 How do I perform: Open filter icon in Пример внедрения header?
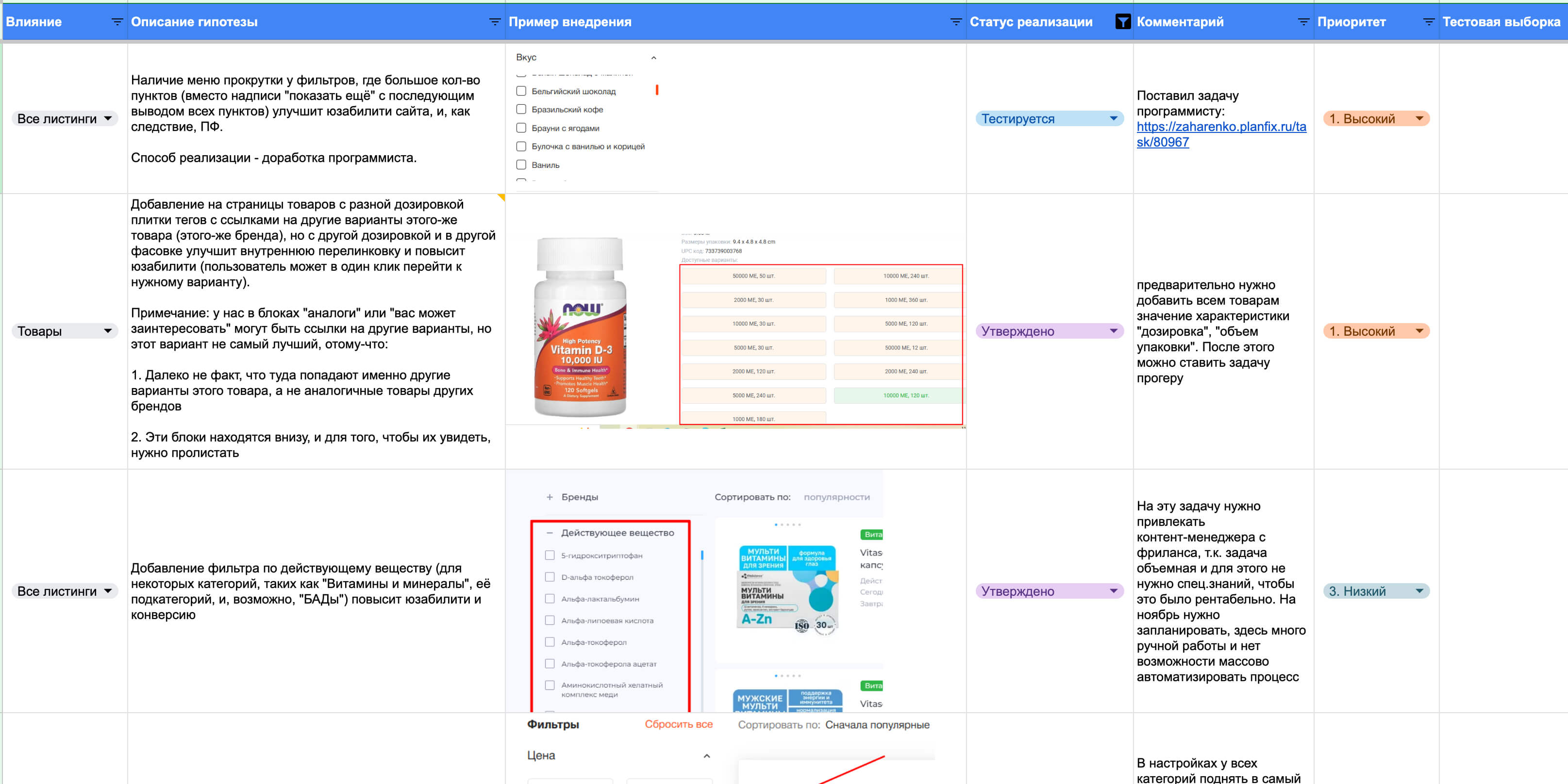[x=956, y=22]
